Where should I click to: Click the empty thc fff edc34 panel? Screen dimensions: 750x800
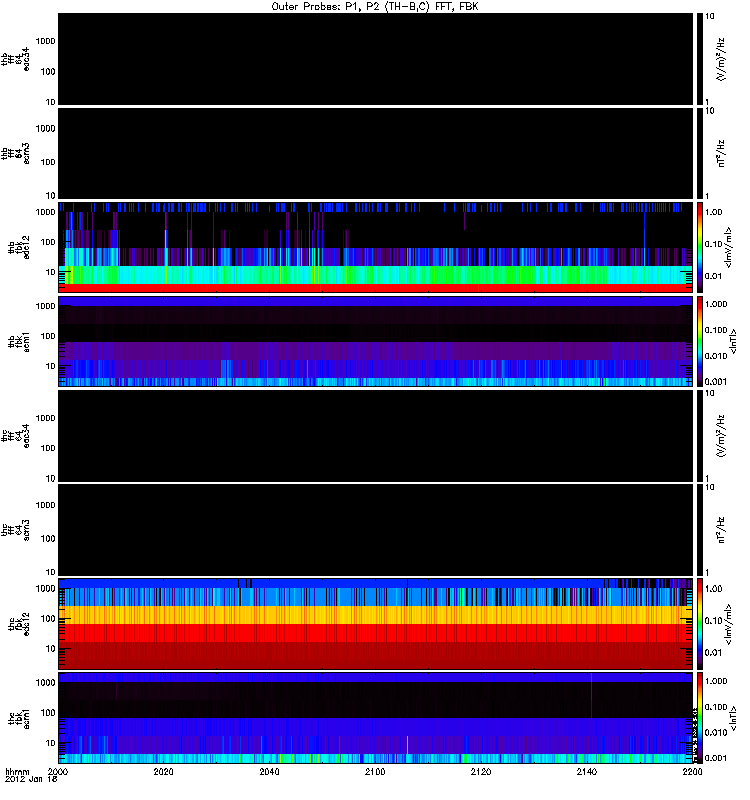point(376,435)
